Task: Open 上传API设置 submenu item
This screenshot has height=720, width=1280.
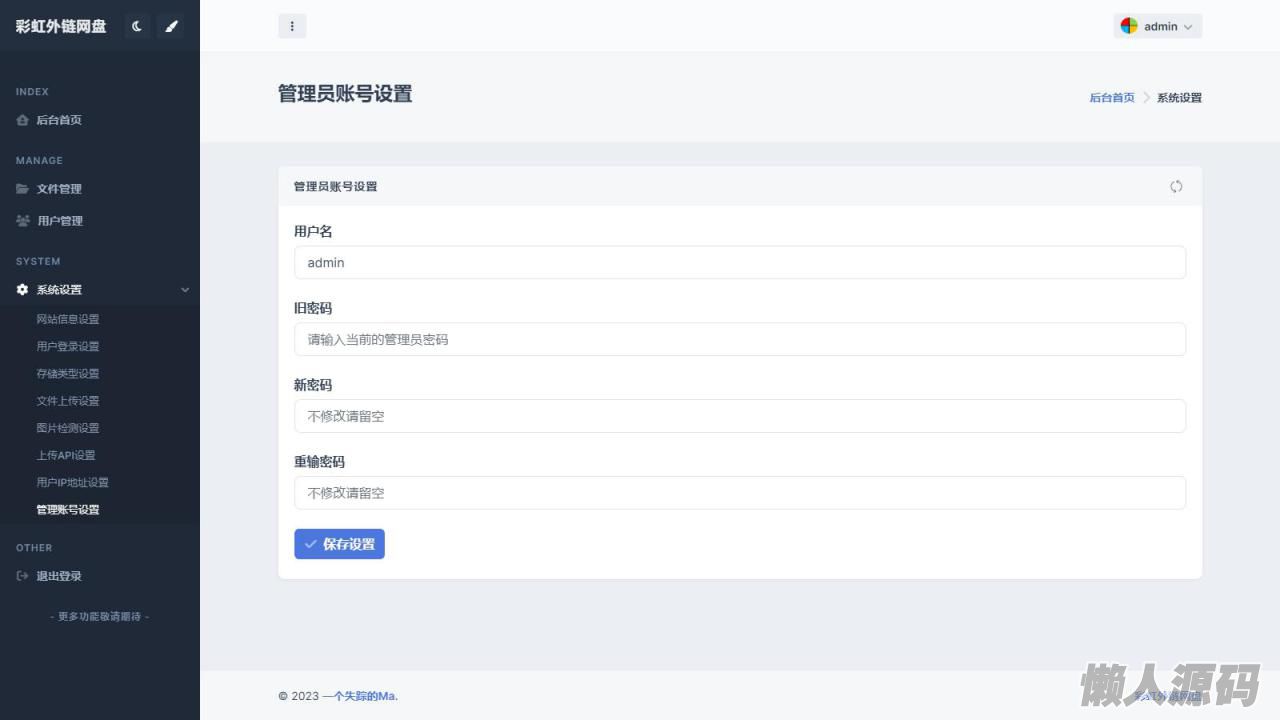Action: [x=66, y=455]
